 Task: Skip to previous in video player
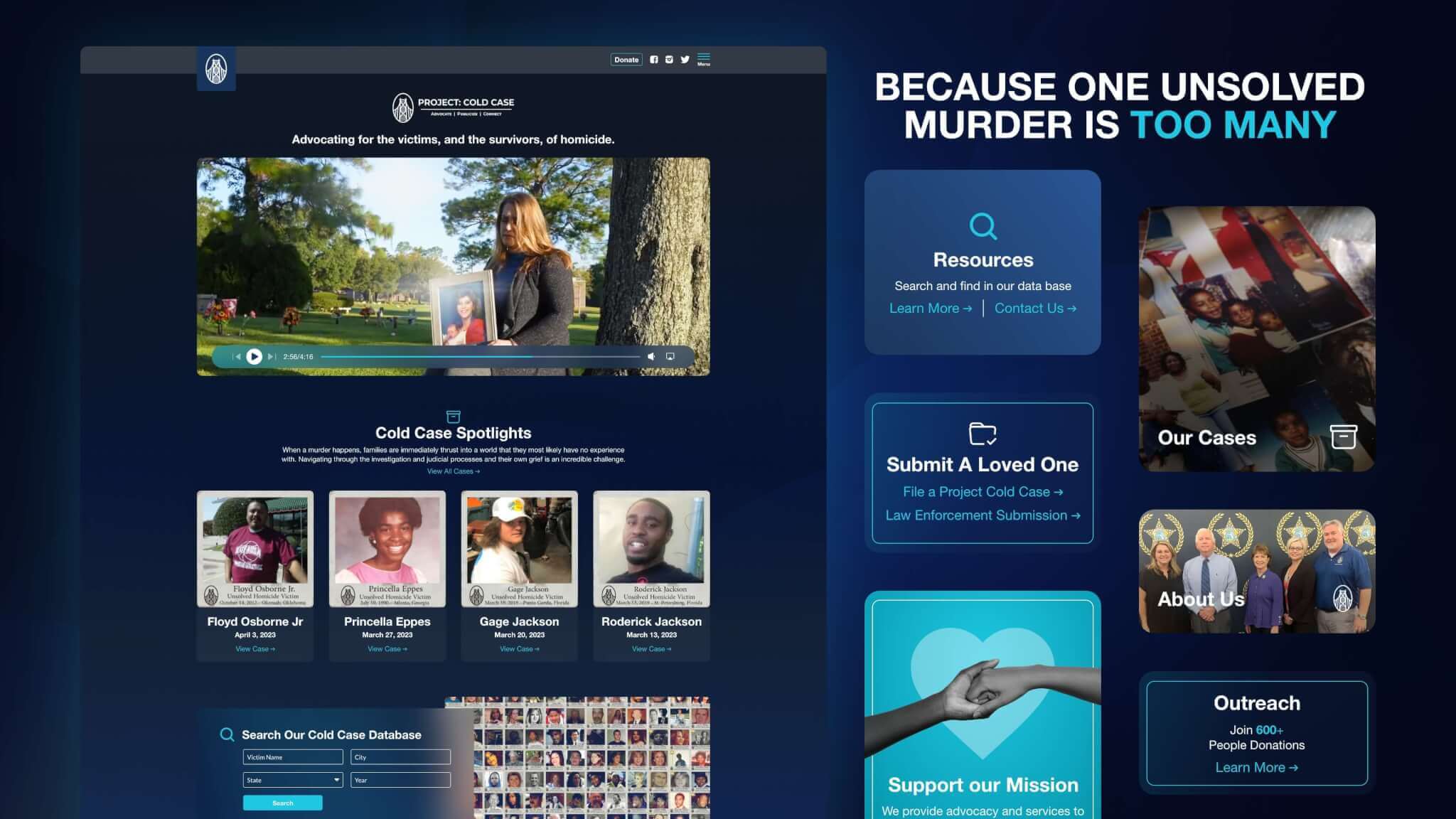(237, 357)
